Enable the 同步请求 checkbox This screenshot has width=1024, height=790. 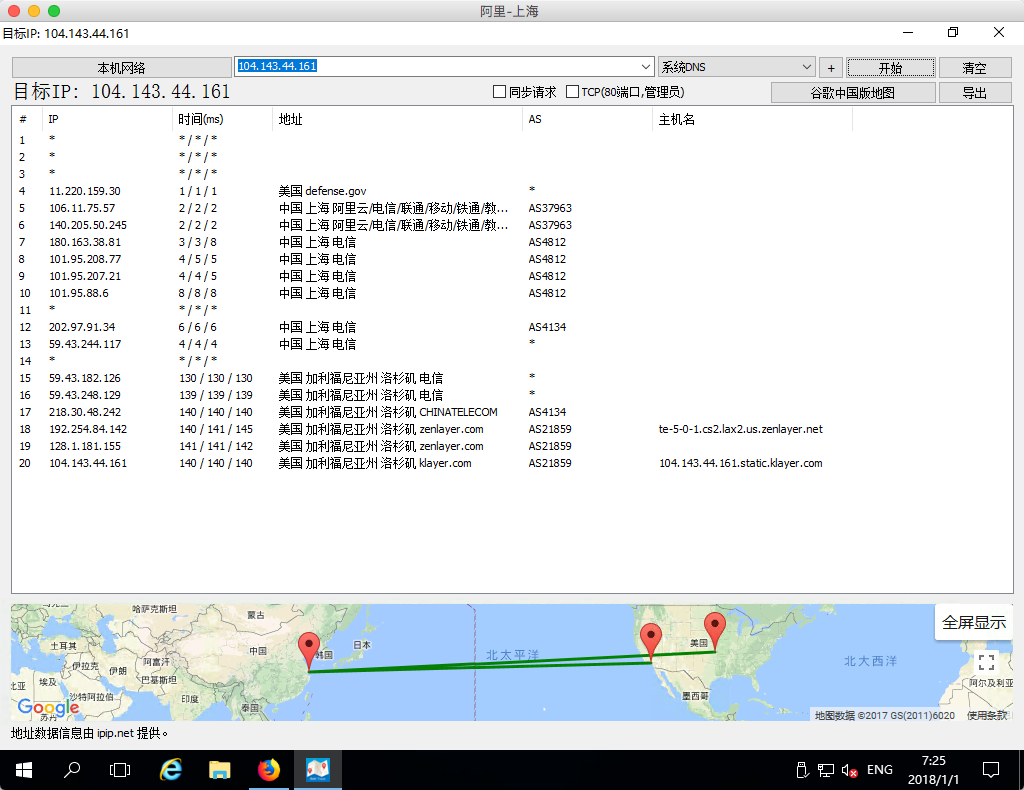500,92
